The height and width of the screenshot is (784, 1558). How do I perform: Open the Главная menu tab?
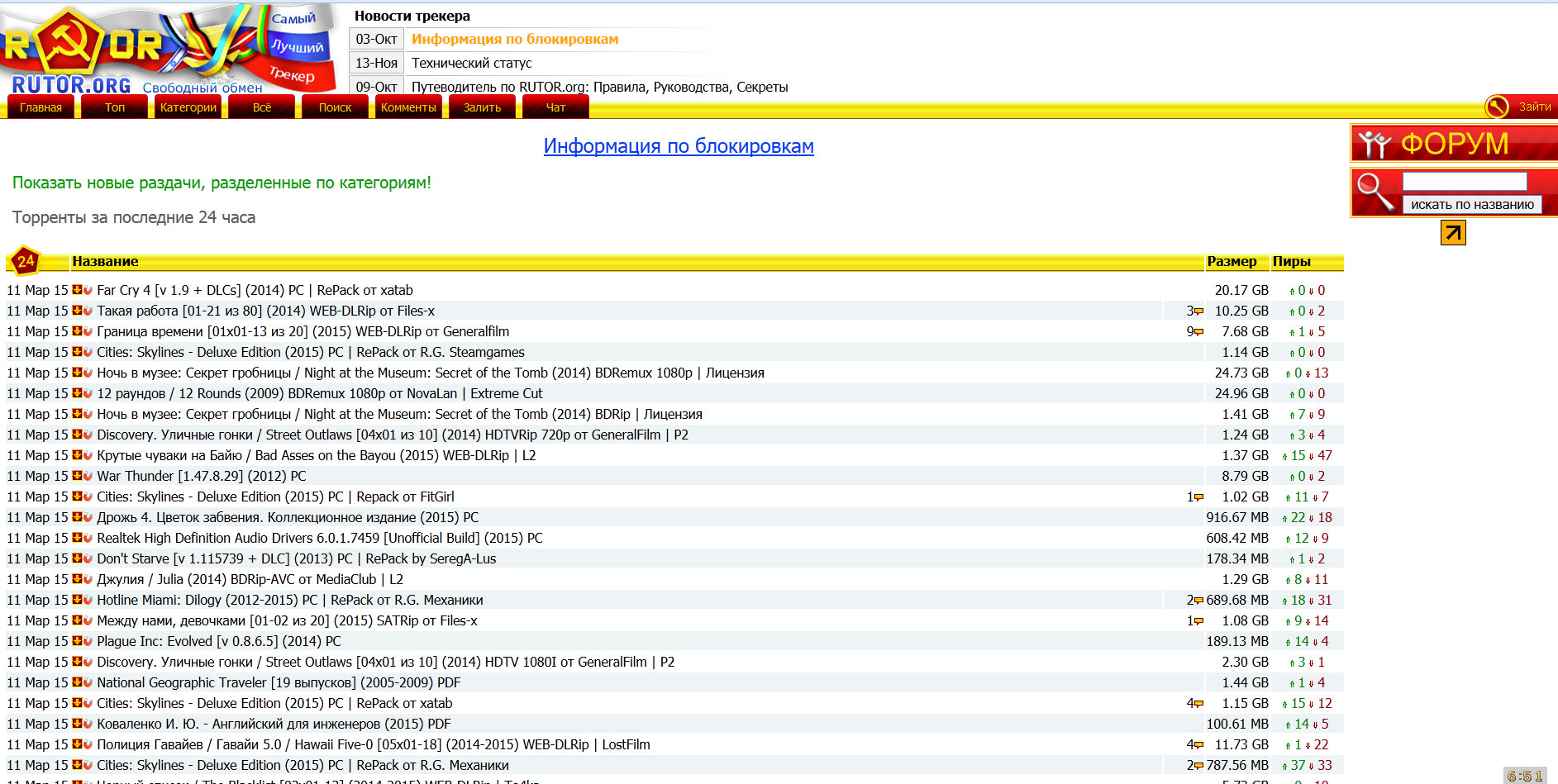coord(40,107)
